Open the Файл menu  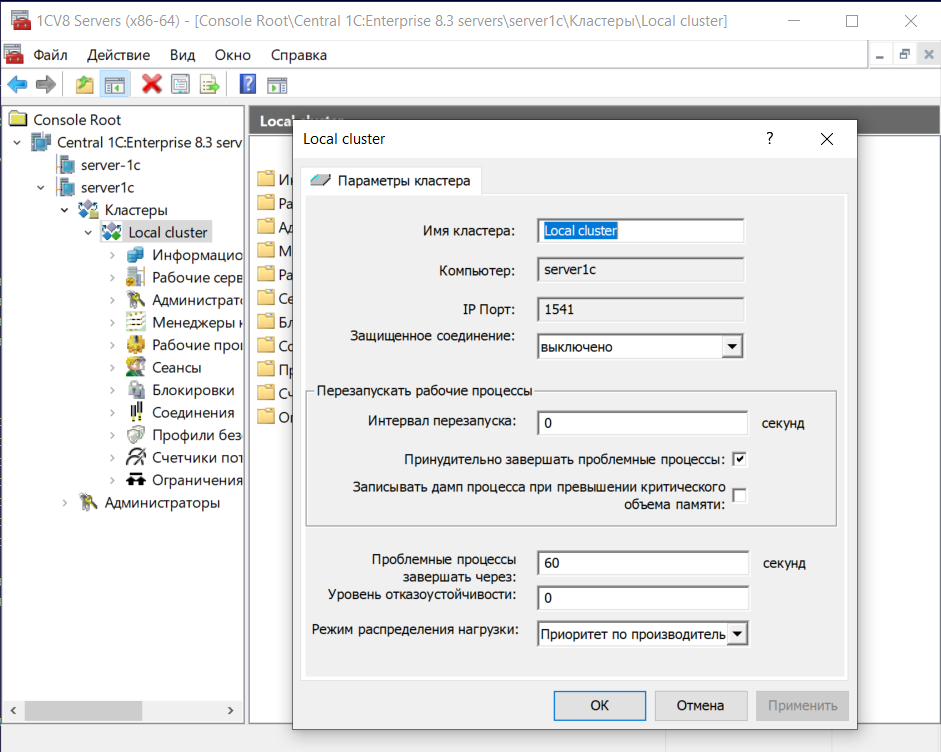pos(50,55)
